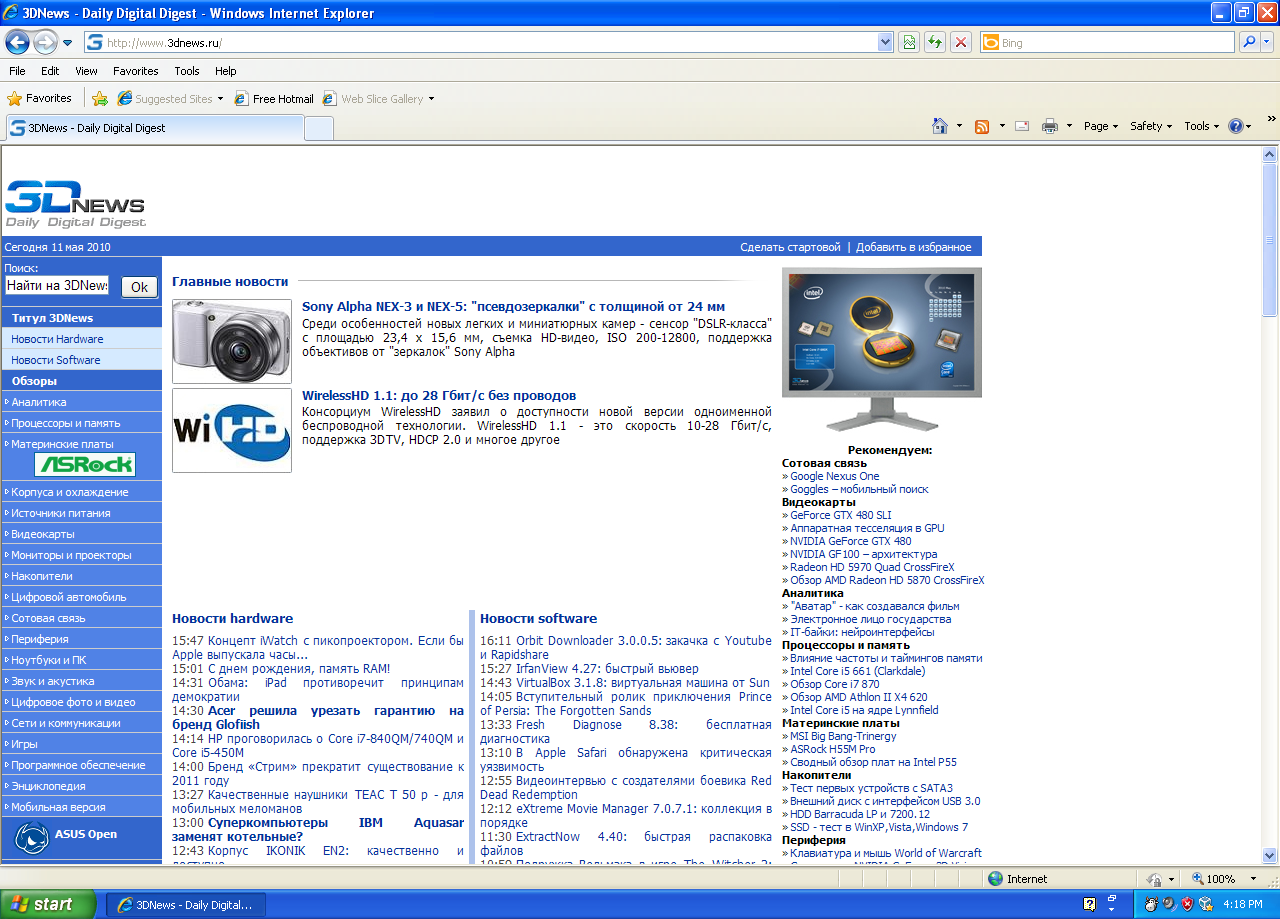Open the Favorites menu
Viewport: 1280px width, 919px height.
point(136,71)
